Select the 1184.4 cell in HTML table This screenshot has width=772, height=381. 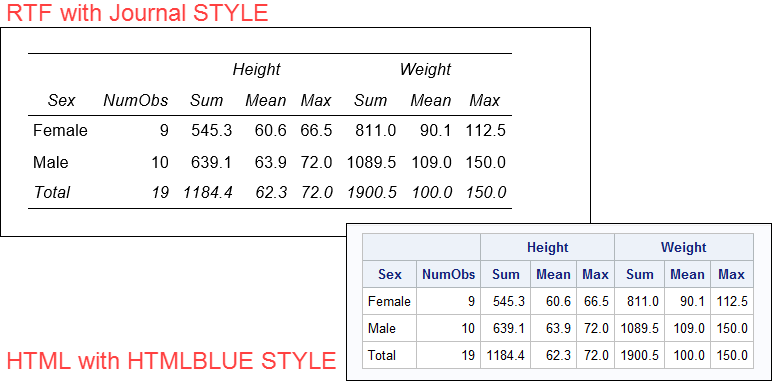click(506, 355)
